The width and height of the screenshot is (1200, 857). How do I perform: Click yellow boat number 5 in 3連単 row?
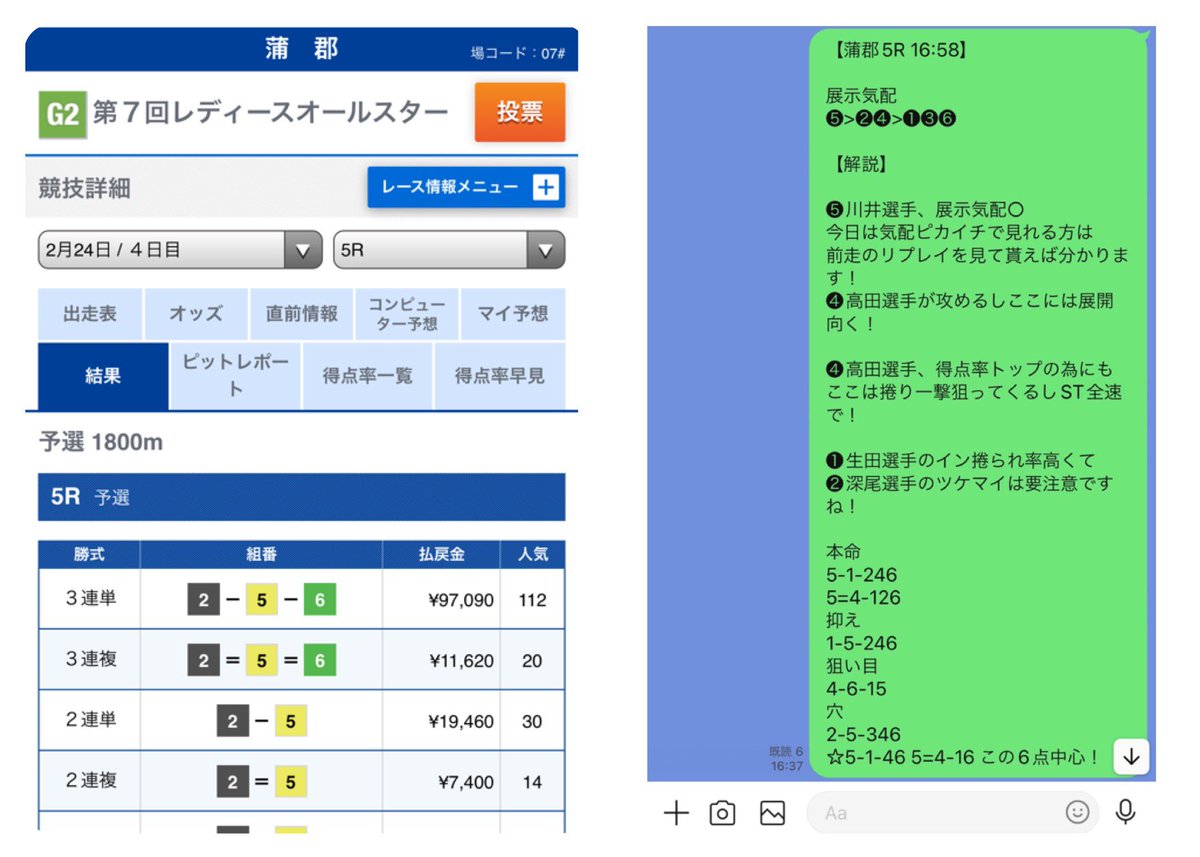coord(262,599)
